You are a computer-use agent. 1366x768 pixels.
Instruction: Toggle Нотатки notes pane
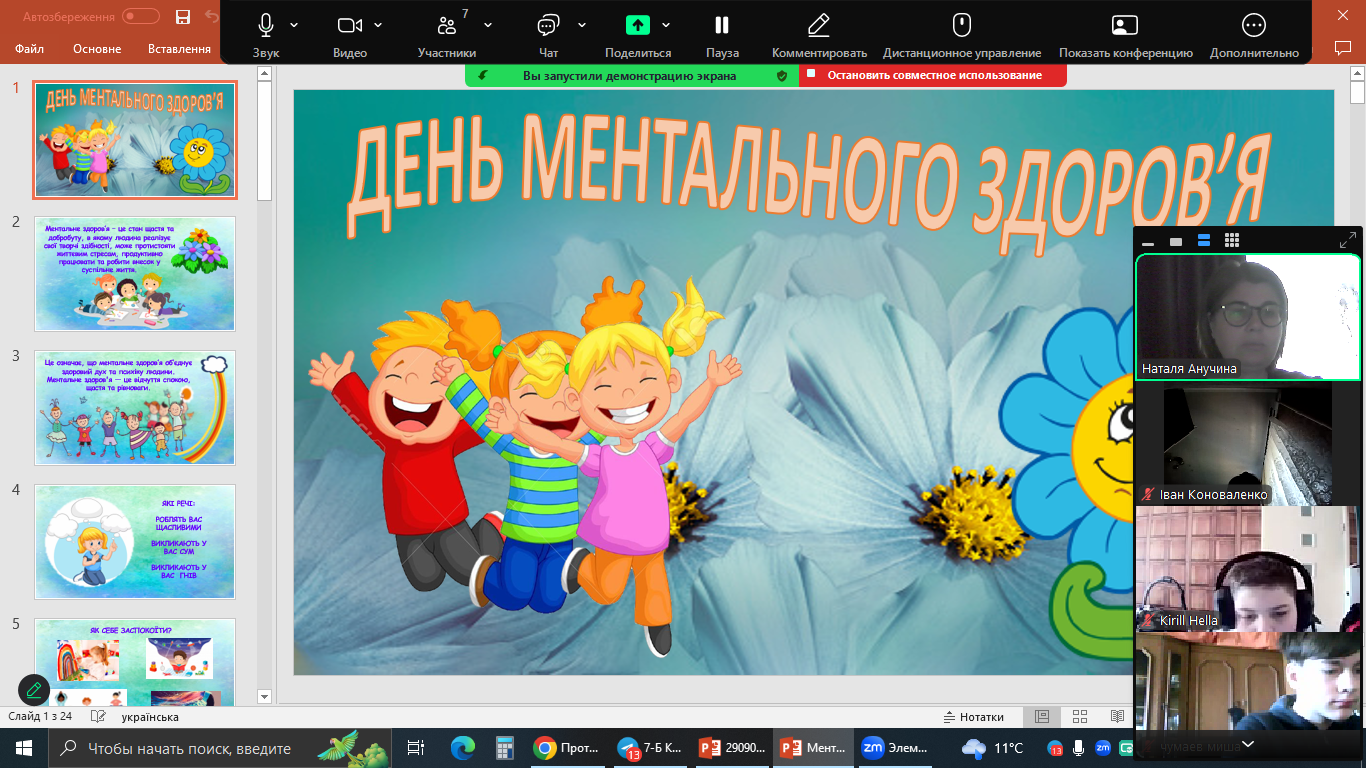pos(974,717)
